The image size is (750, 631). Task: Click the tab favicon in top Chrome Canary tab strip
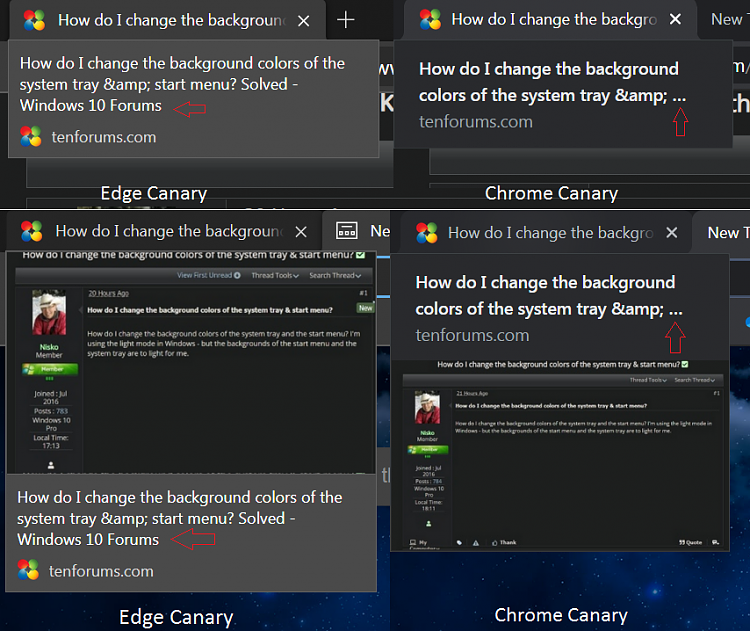(430, 20)
